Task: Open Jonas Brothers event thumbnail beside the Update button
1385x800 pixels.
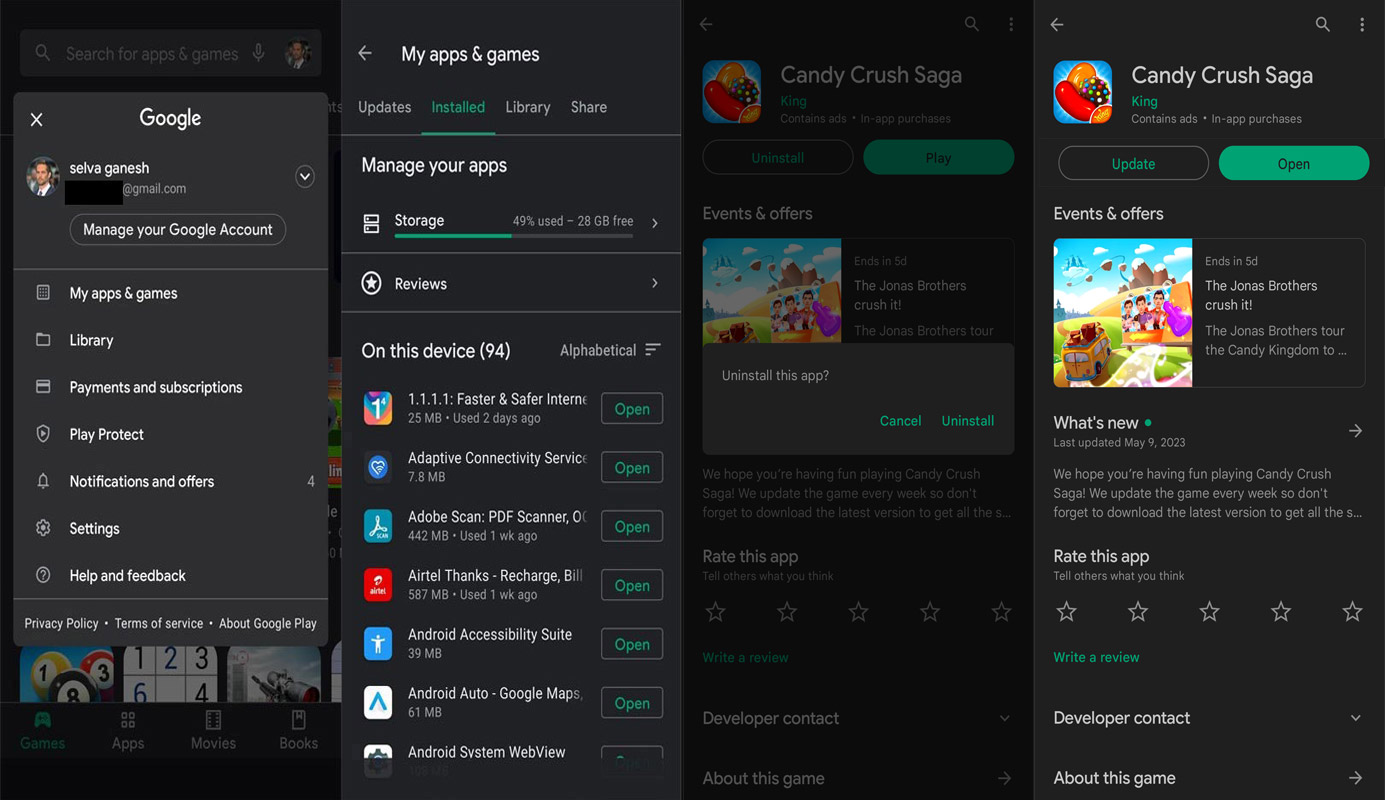Action: click(1123, 313)
